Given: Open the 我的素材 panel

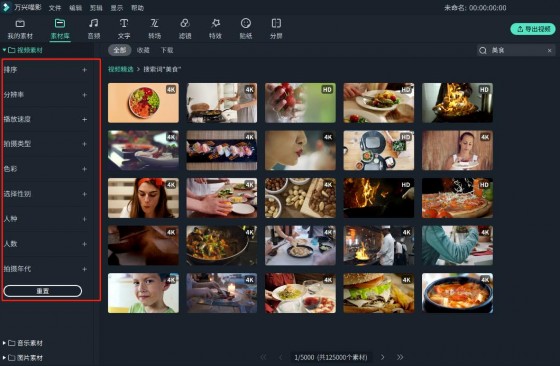Looking at the screenshot, I should pos(20,29).
